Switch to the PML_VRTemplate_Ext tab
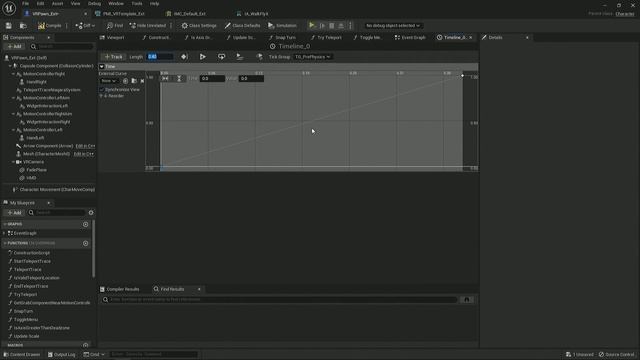The height and width of the screenshot is (360, 640). click(x=124, y=13)
